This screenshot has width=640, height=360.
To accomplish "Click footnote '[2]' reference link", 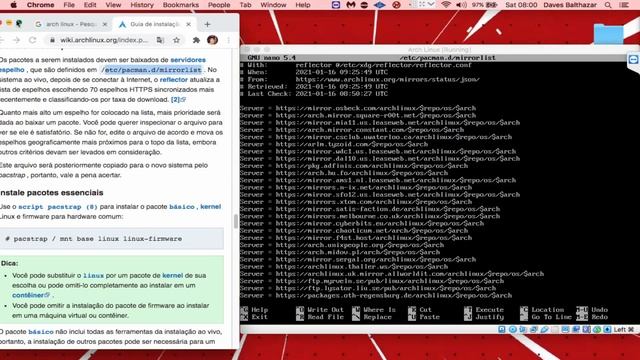I will 178,99.
